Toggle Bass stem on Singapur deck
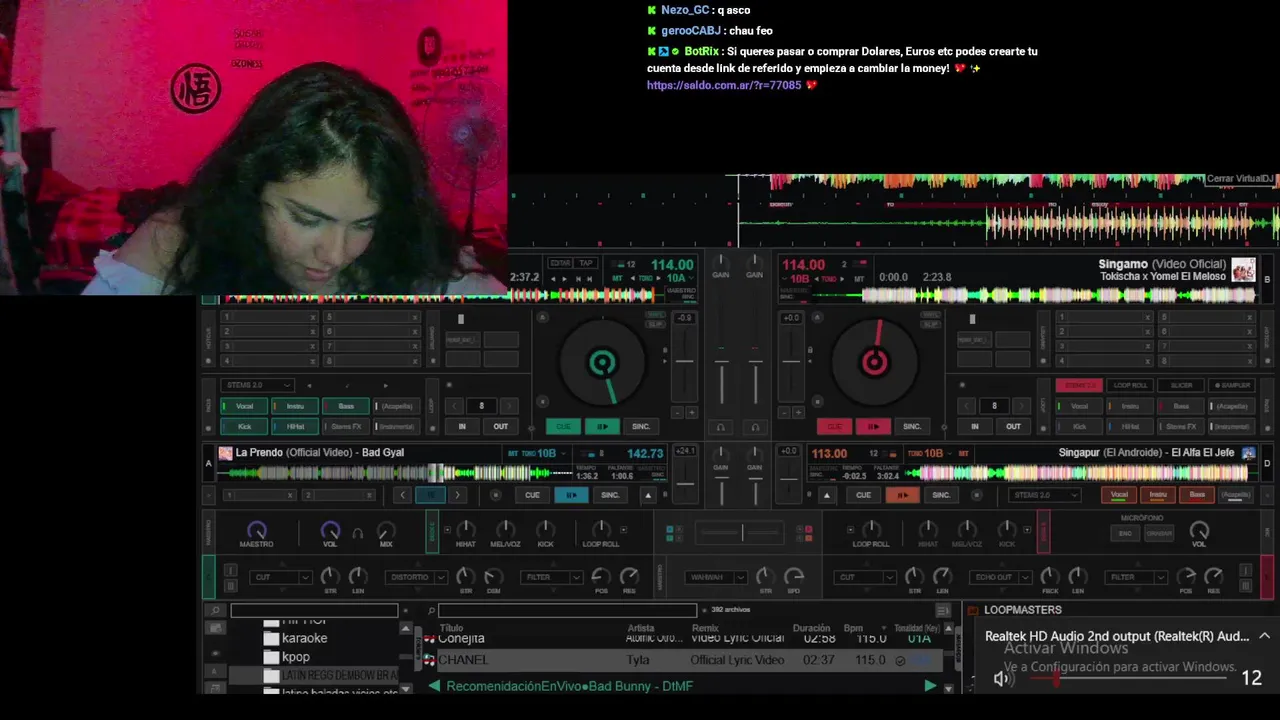Viewport: 1280px width, 720px height. click(x=1197, y=495)
